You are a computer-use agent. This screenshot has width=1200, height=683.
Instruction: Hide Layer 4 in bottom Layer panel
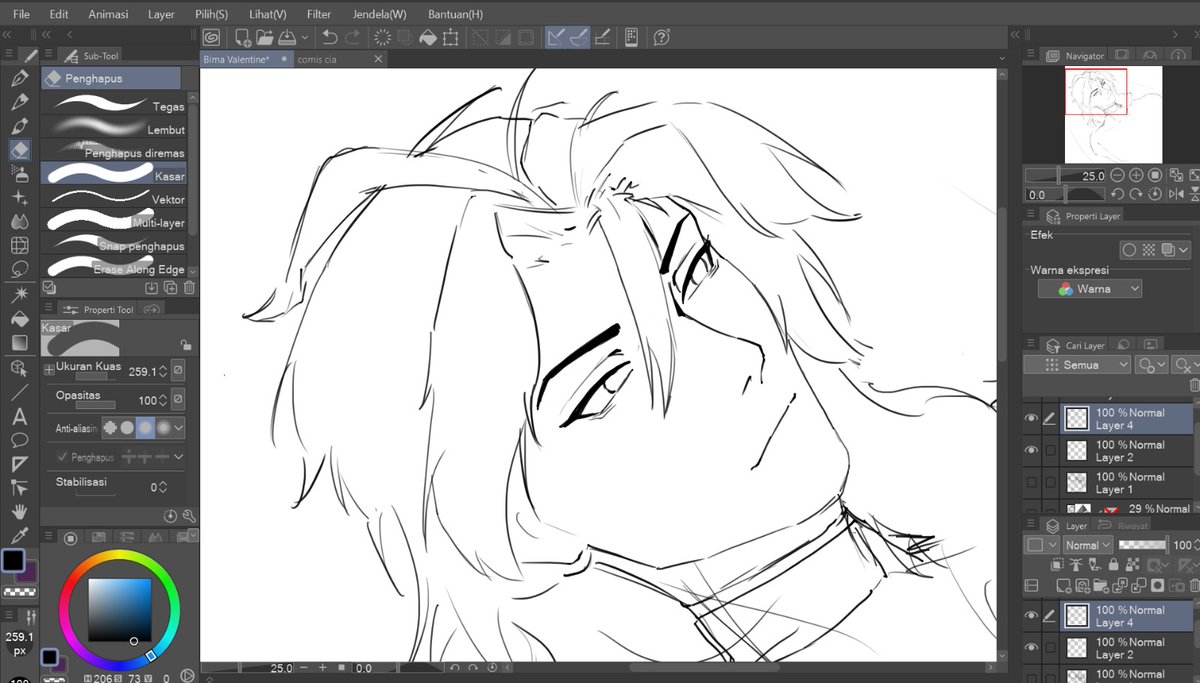click(x=1031, y=616)
